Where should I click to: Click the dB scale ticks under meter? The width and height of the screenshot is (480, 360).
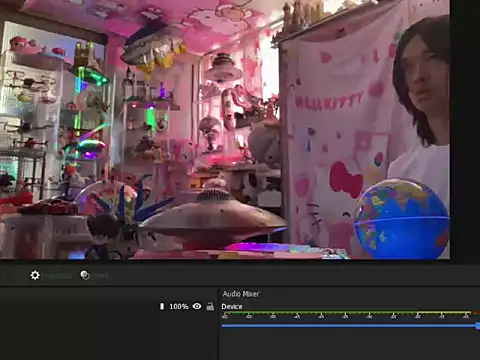(347, 316)
